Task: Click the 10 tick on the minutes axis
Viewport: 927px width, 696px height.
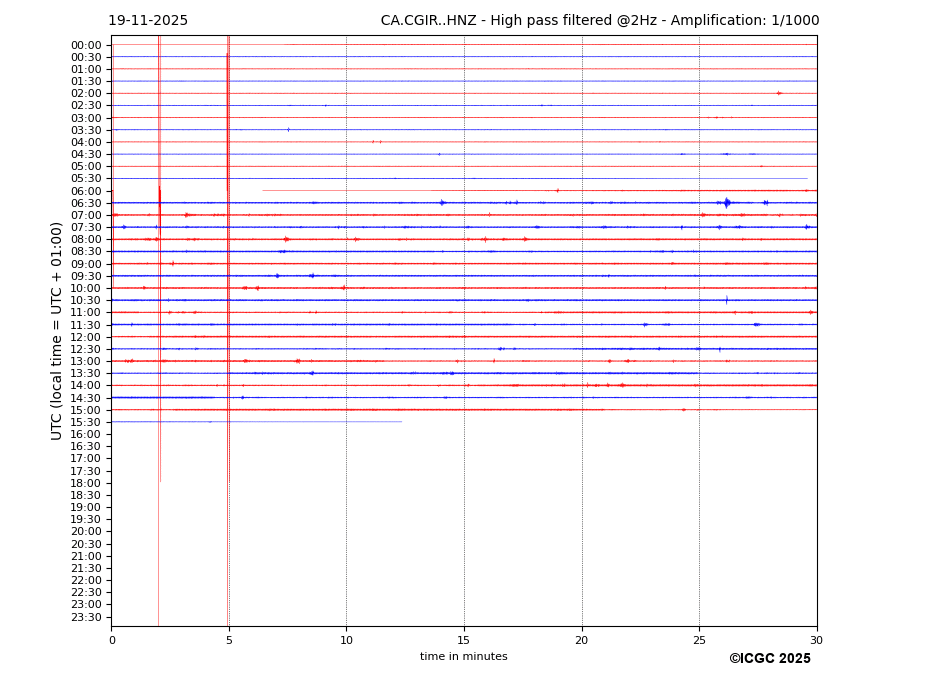Action: tap(346, 640)
